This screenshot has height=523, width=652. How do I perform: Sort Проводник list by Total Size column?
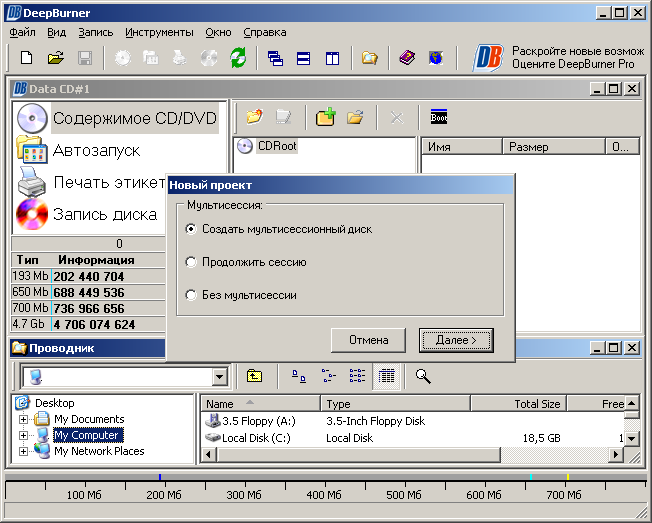coord(519,404)
